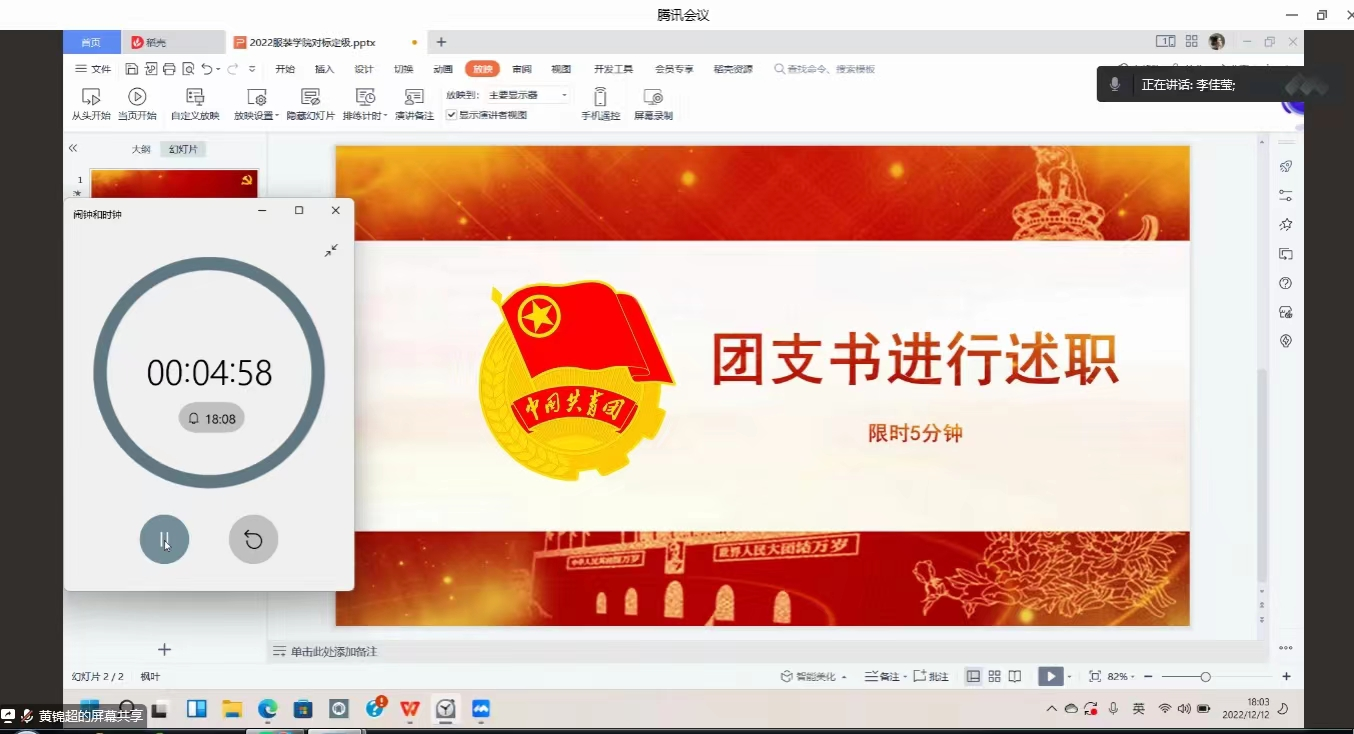Screen dimensions: 1354x734
Task: Switch to reading view book icon
Action: (x=1015, y=677)
